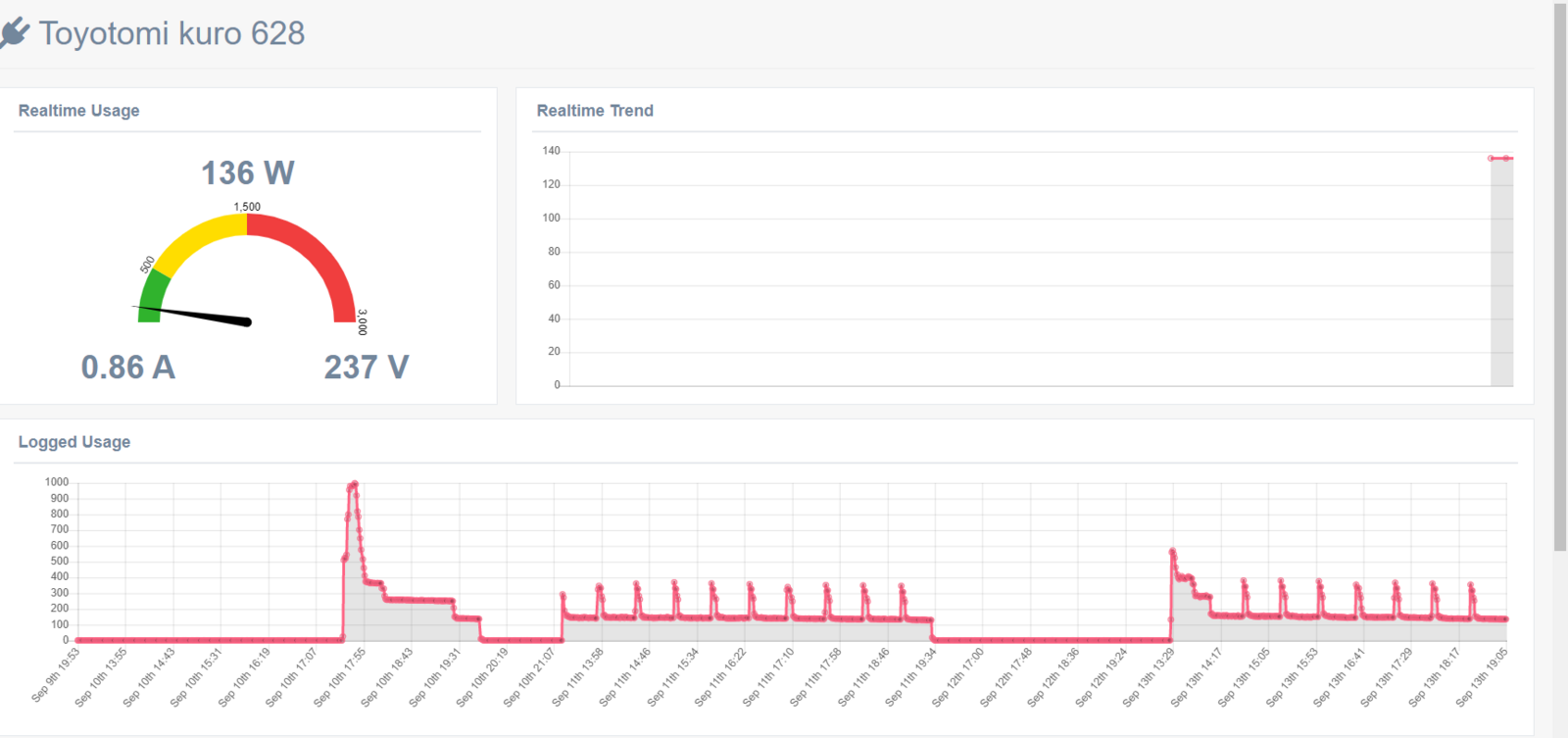Image resolution: width=1568 pixels, height=738 pixels.
Task: Click the power plug icon beside the title
Action: click(15, 33)
